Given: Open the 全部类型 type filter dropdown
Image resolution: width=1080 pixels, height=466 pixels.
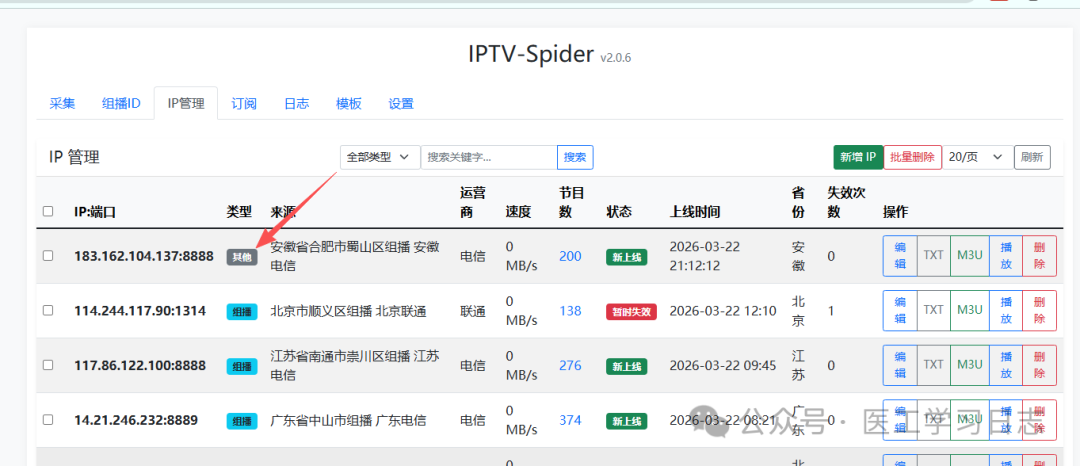Looking at the screenshot, I should pos(380,157).
